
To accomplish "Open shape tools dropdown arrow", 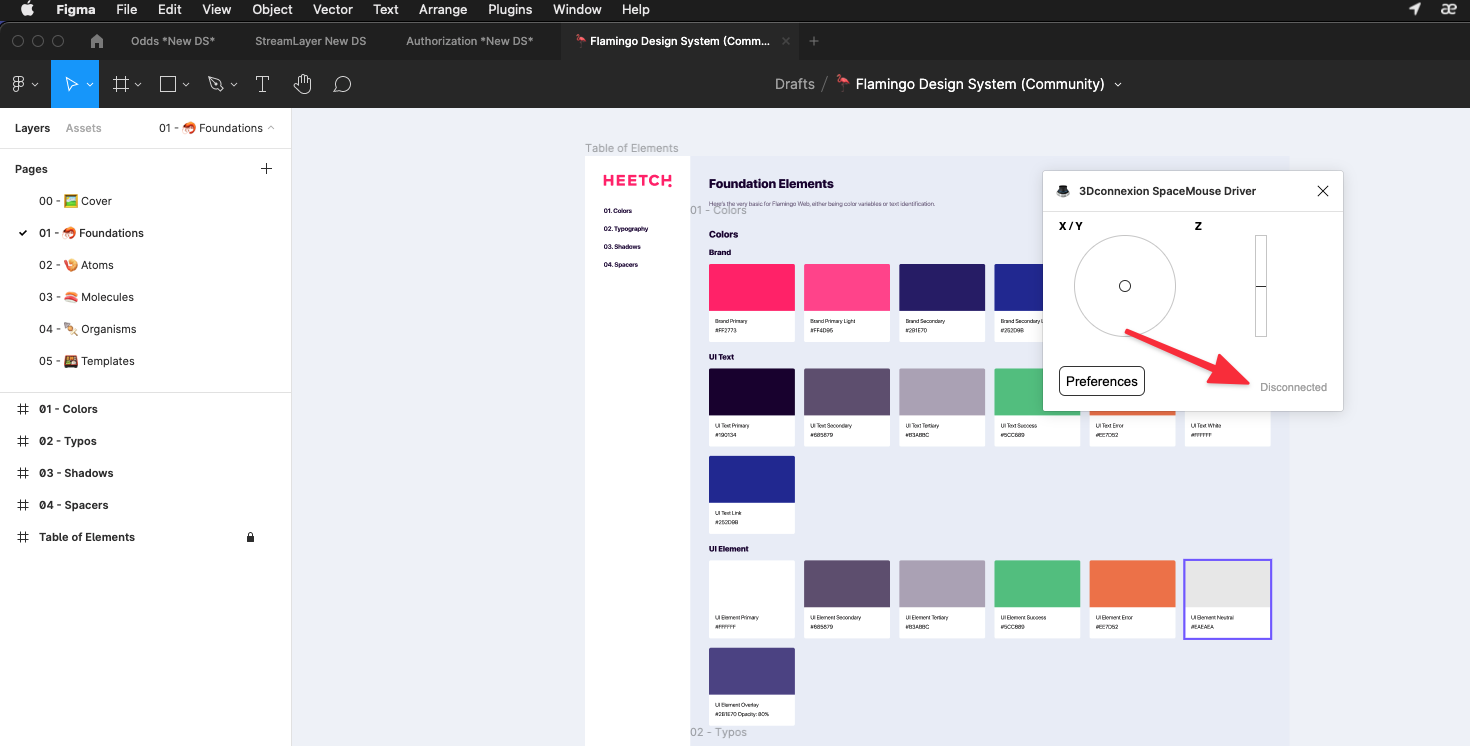I will pos(186,85).
